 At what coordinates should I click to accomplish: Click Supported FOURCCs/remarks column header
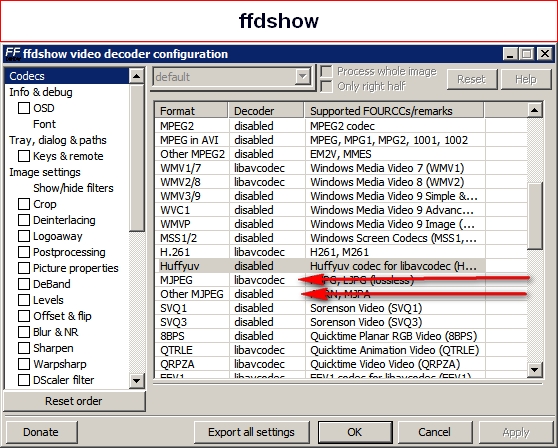394,111
